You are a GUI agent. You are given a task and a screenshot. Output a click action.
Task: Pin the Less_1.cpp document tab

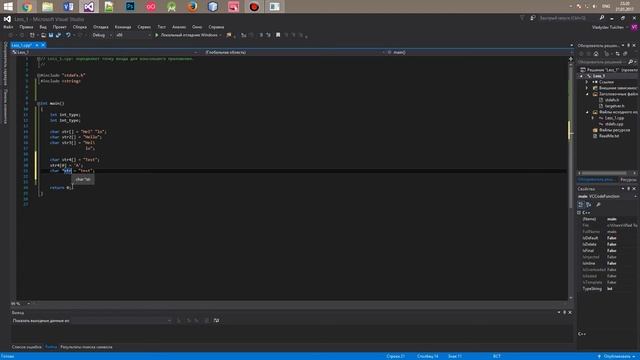click(37, 45)
